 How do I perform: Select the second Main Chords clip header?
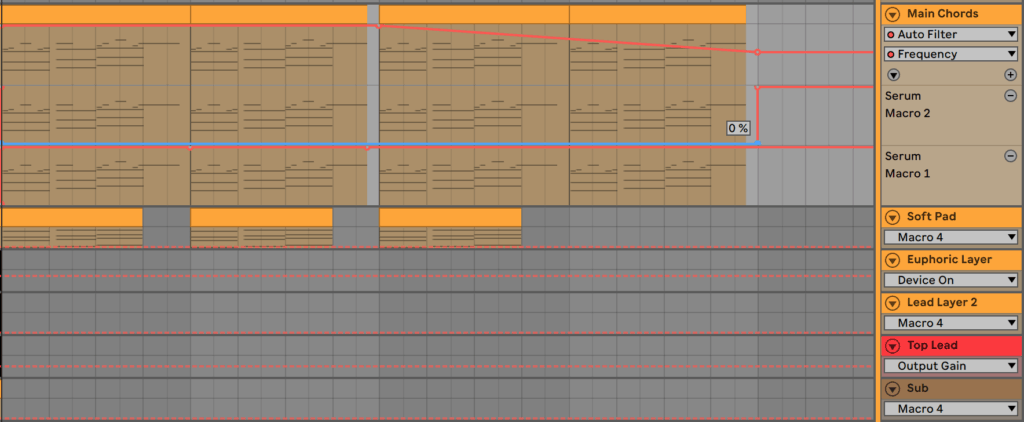click(x=279, y=14)
